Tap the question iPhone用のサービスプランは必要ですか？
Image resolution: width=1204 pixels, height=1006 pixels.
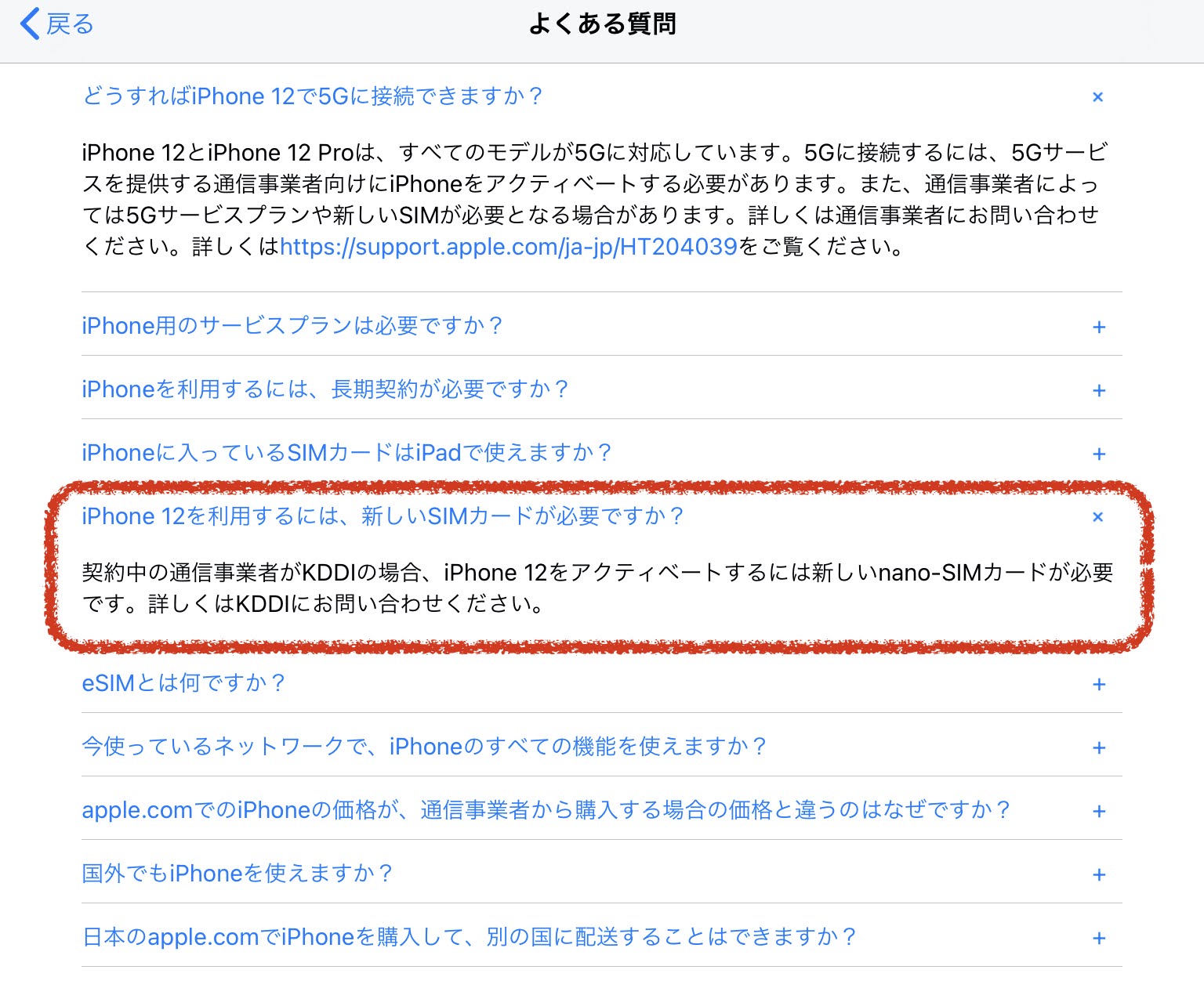pos(292,326)
